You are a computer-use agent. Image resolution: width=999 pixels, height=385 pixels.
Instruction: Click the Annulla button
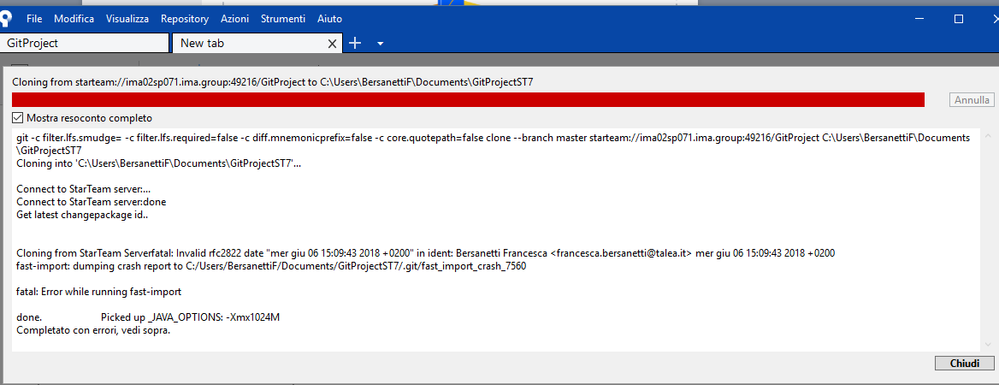point(971,100)
